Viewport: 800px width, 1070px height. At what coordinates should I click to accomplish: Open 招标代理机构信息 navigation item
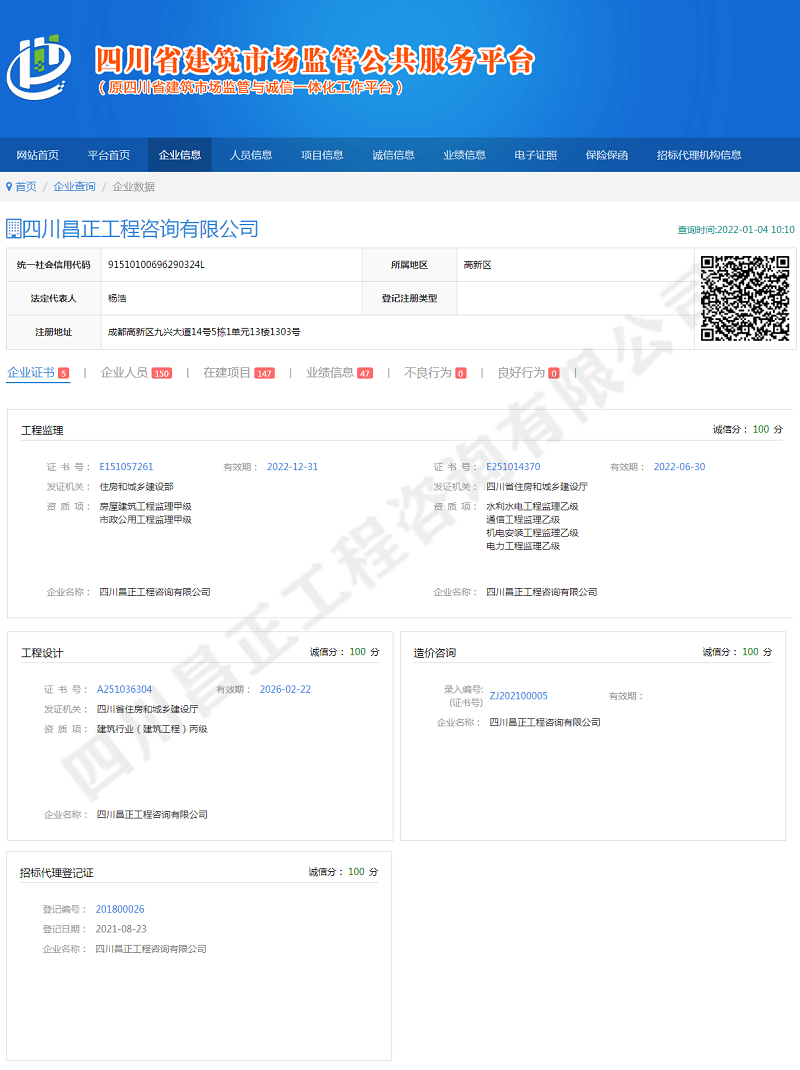tap(699, 155)
